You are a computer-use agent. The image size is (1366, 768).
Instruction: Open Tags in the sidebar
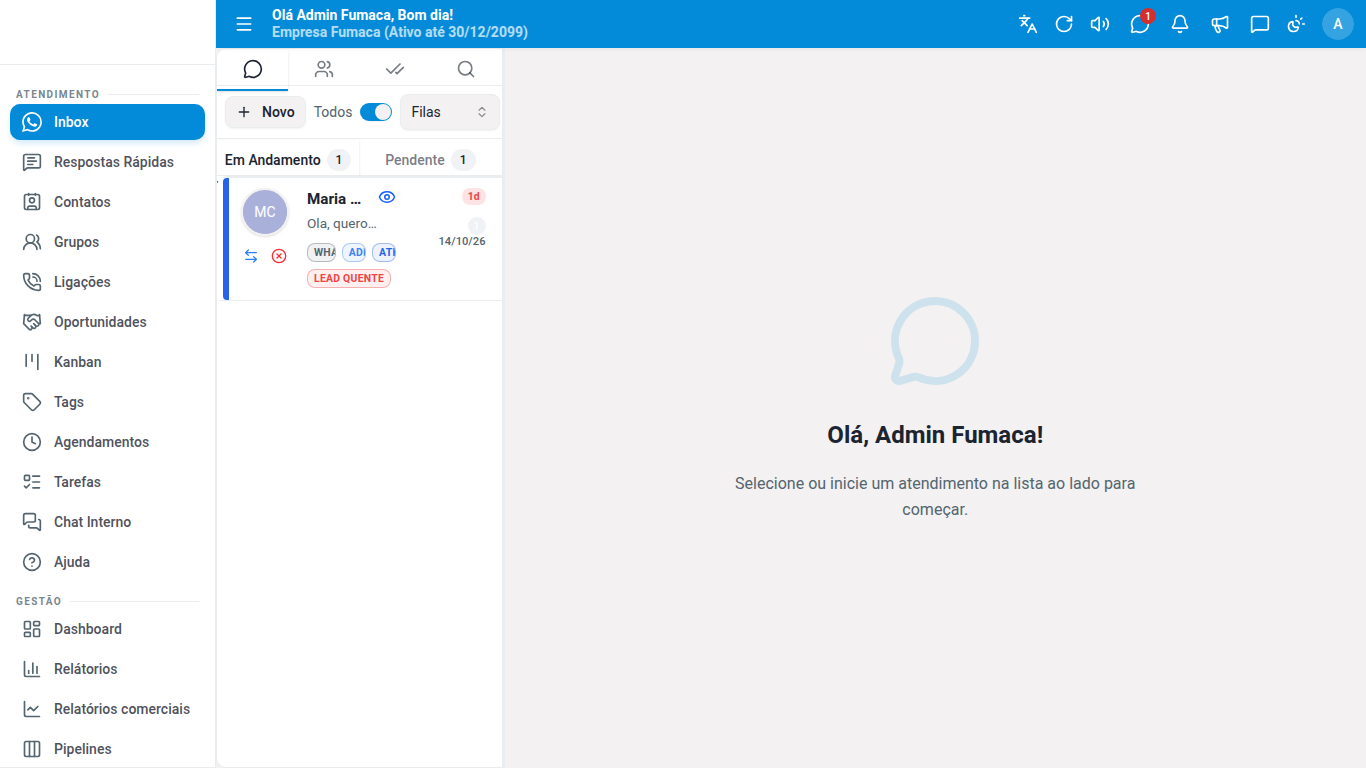(x=108, y=402)
